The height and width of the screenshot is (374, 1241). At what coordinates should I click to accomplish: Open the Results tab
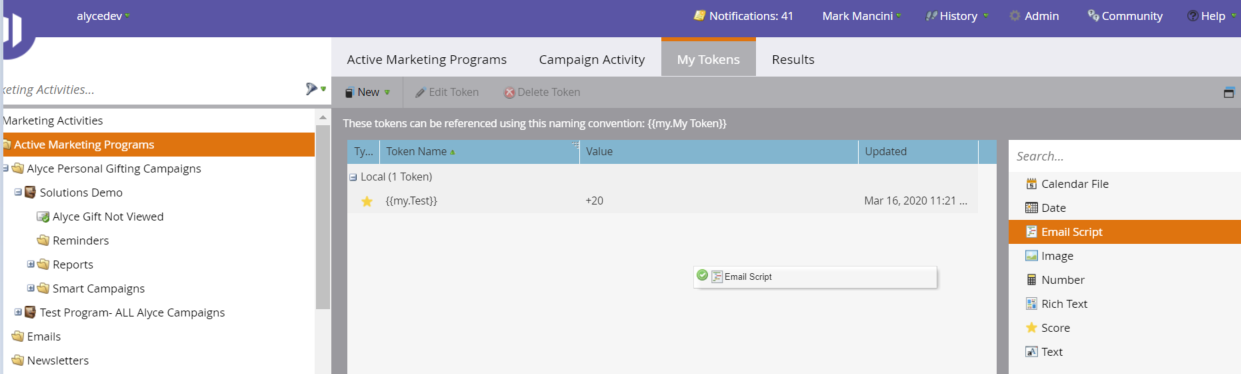[x=793, y=59]
